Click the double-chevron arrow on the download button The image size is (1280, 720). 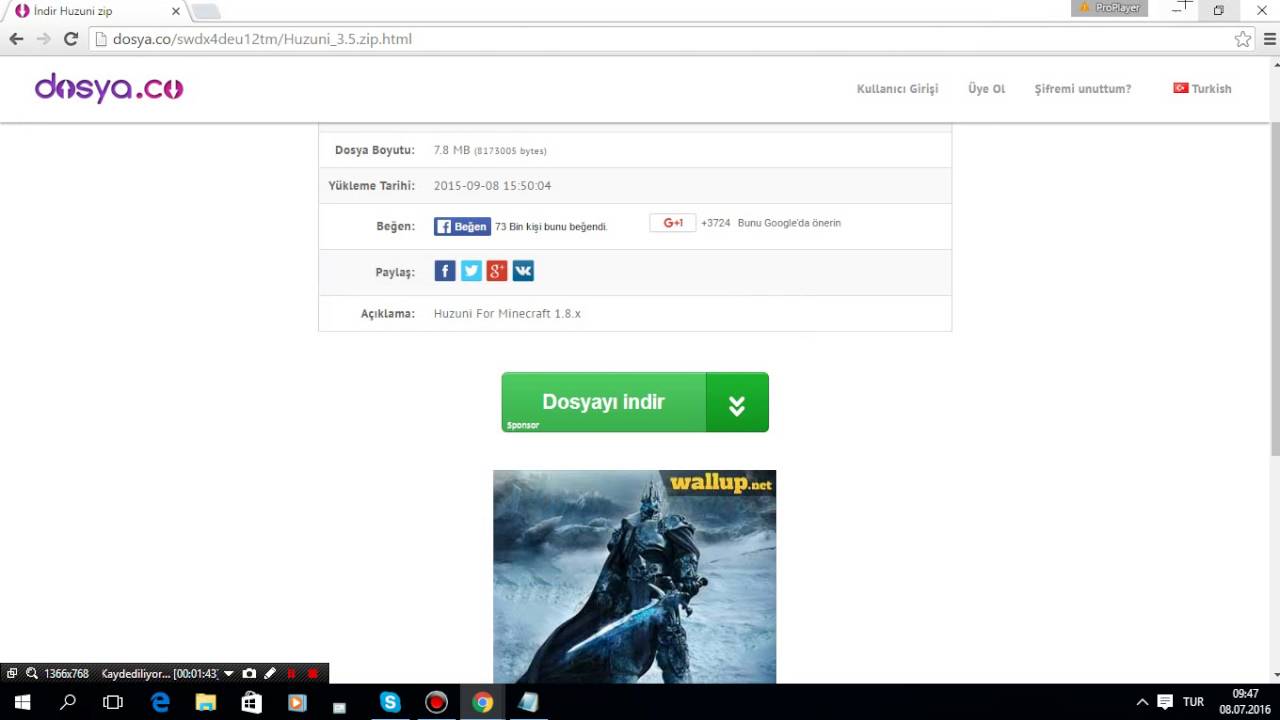(x=737, y=404)
